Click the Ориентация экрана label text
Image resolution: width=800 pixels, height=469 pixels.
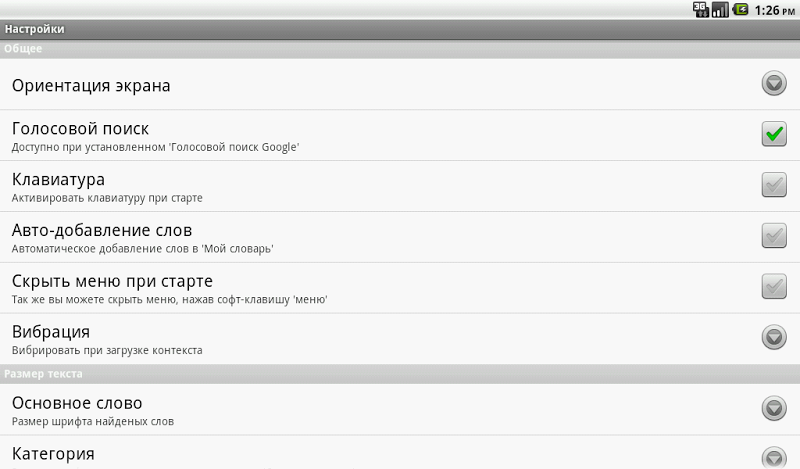coord(91,85)
